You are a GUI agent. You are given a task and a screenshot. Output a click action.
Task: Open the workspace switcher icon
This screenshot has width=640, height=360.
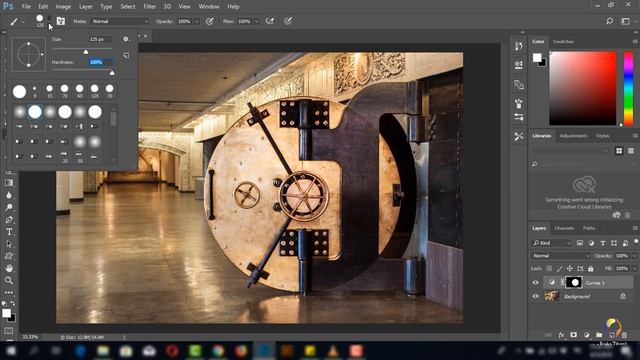coord(625,21)
